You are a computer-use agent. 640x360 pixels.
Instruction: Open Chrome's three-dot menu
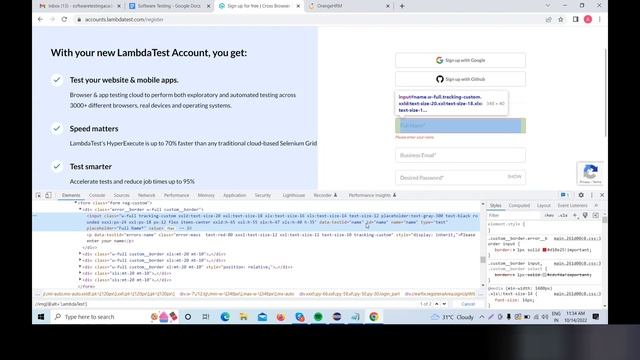600,19
